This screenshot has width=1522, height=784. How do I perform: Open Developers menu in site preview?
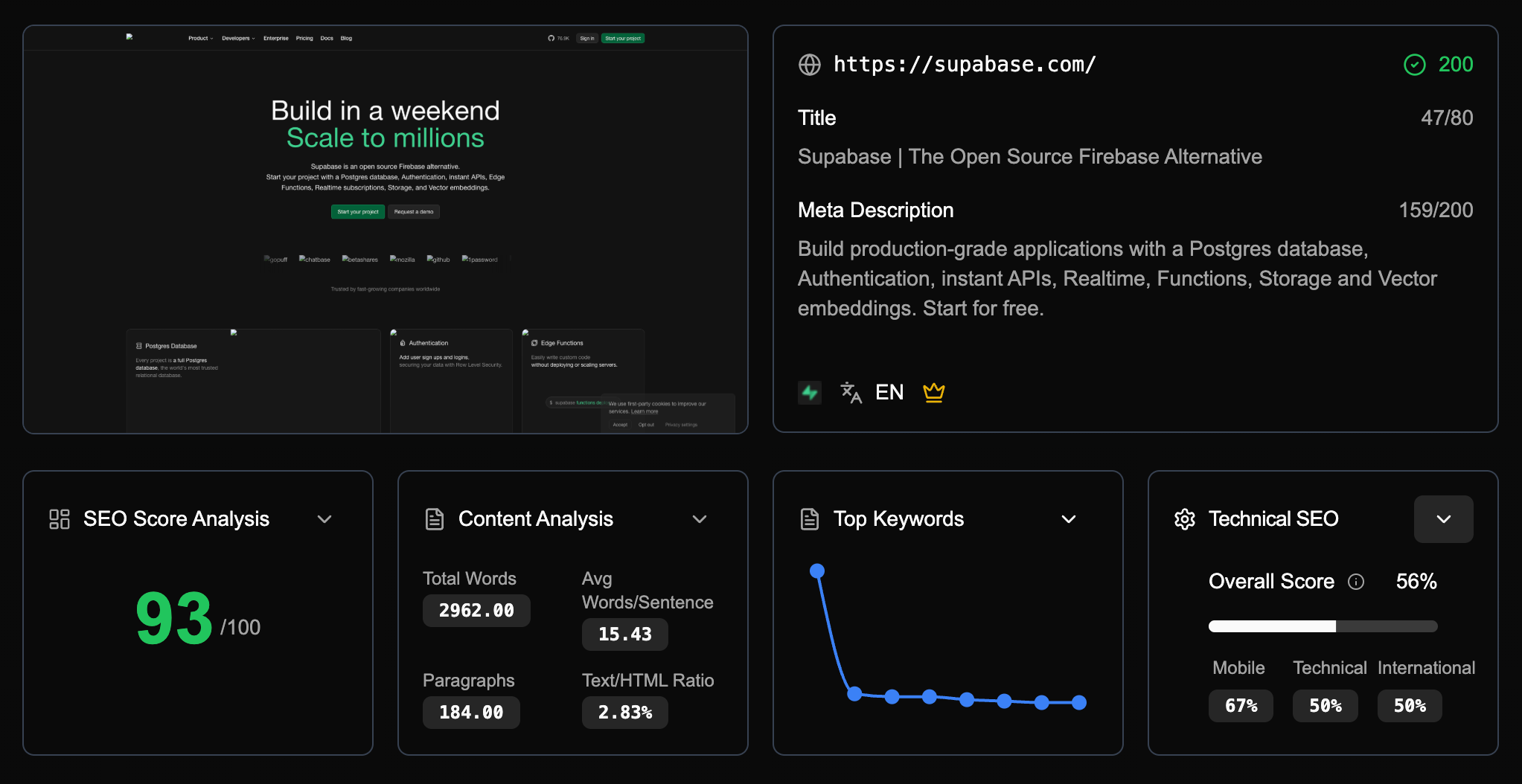point(238,38)
